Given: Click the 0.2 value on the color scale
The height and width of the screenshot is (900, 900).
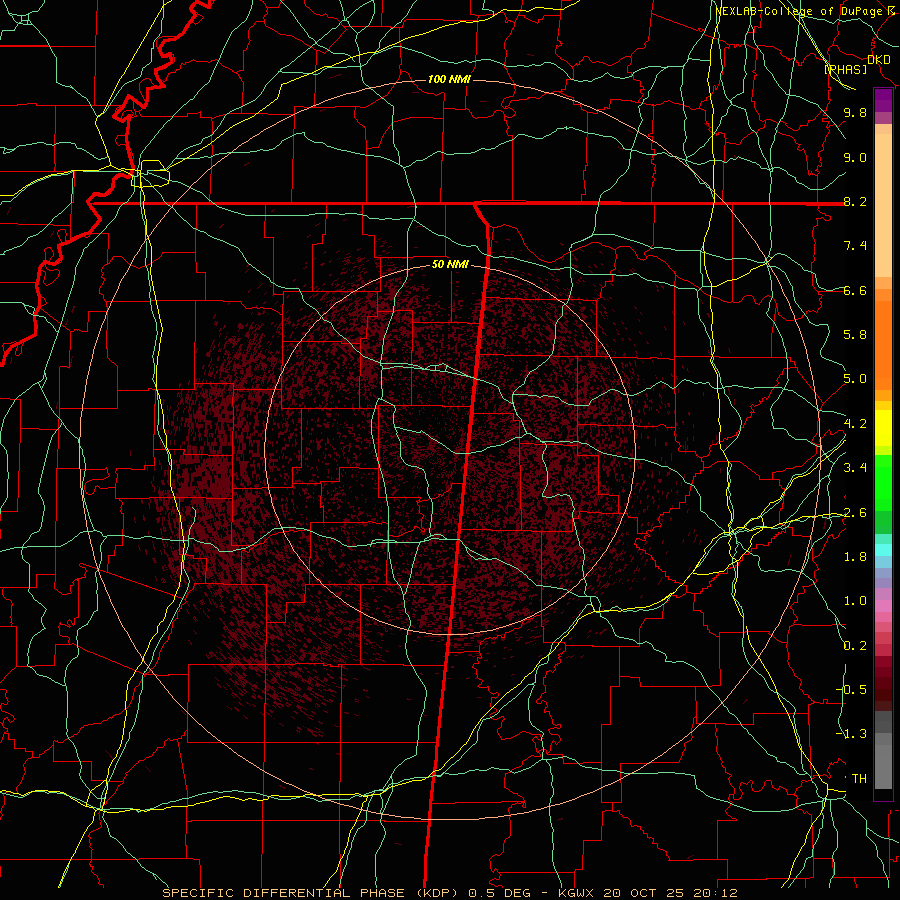Looking at the screenshot, I should (855, 646).
